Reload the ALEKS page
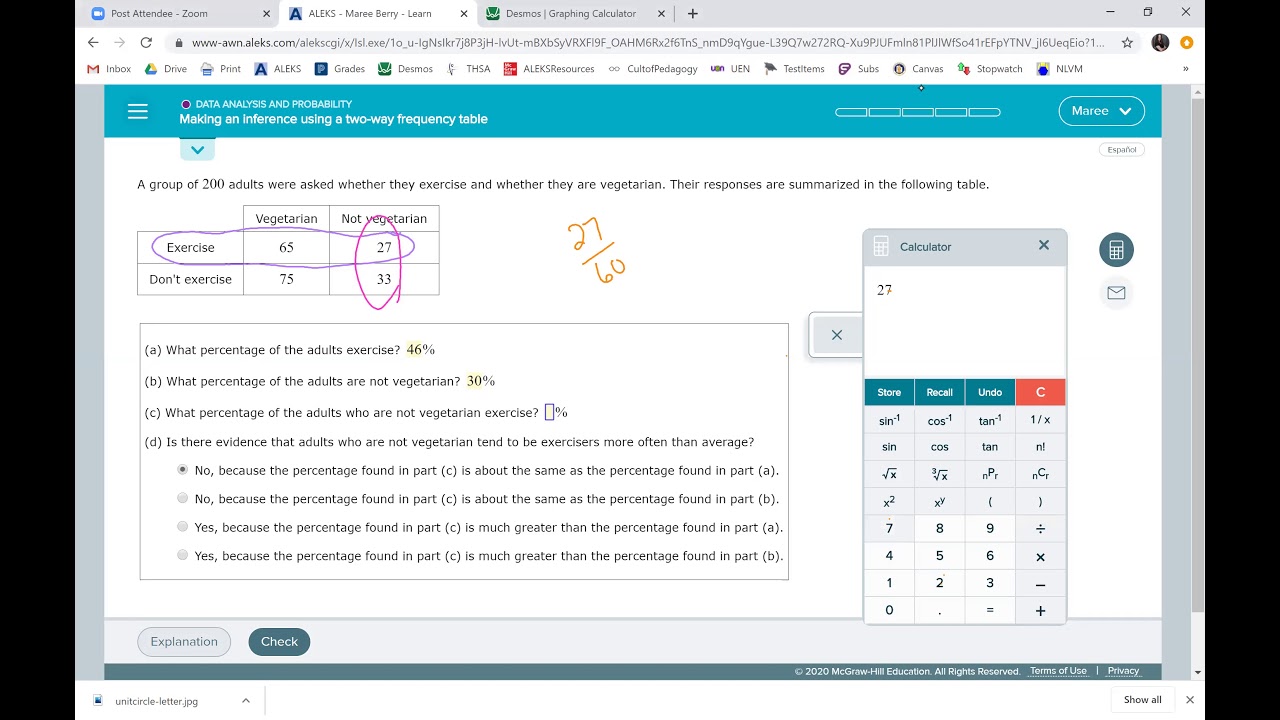 pos(146,42)
